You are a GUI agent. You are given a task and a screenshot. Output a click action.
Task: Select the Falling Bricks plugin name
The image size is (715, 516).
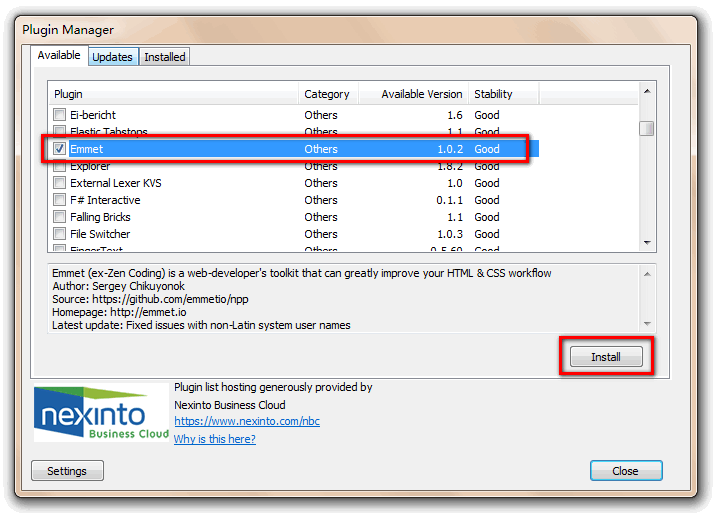click(x=100, y=217)
